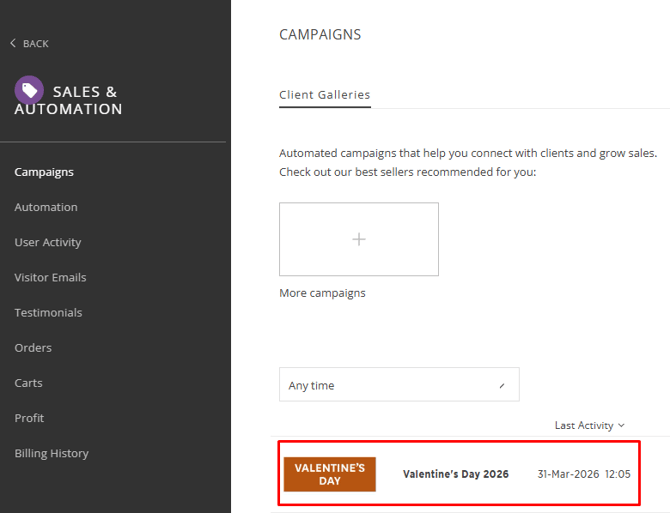670x513 pixels.
Task: Click the purple Sales & Automation tag icon
Action: coord(29,90)
